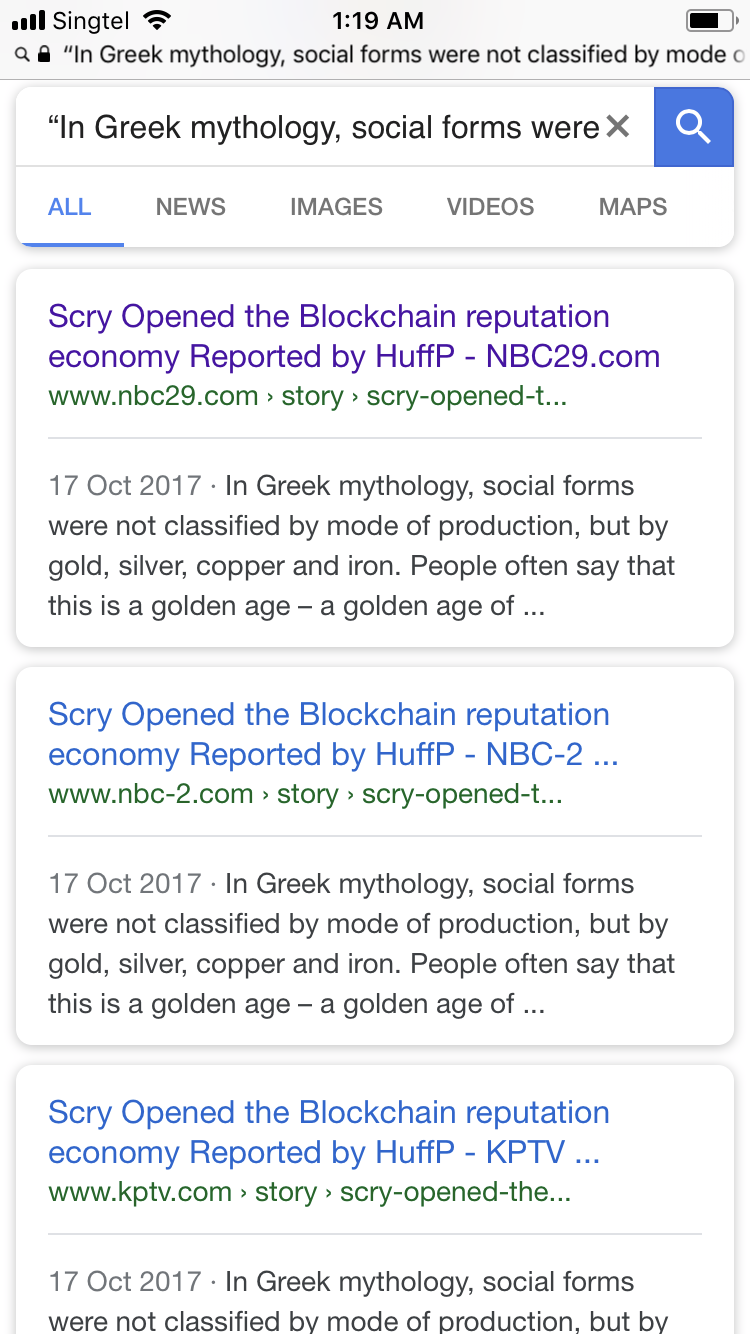Image resolution: width=750 pixels, height=1334 pixels.
Task: Select the MAPS tab
Action: [632, 207]
